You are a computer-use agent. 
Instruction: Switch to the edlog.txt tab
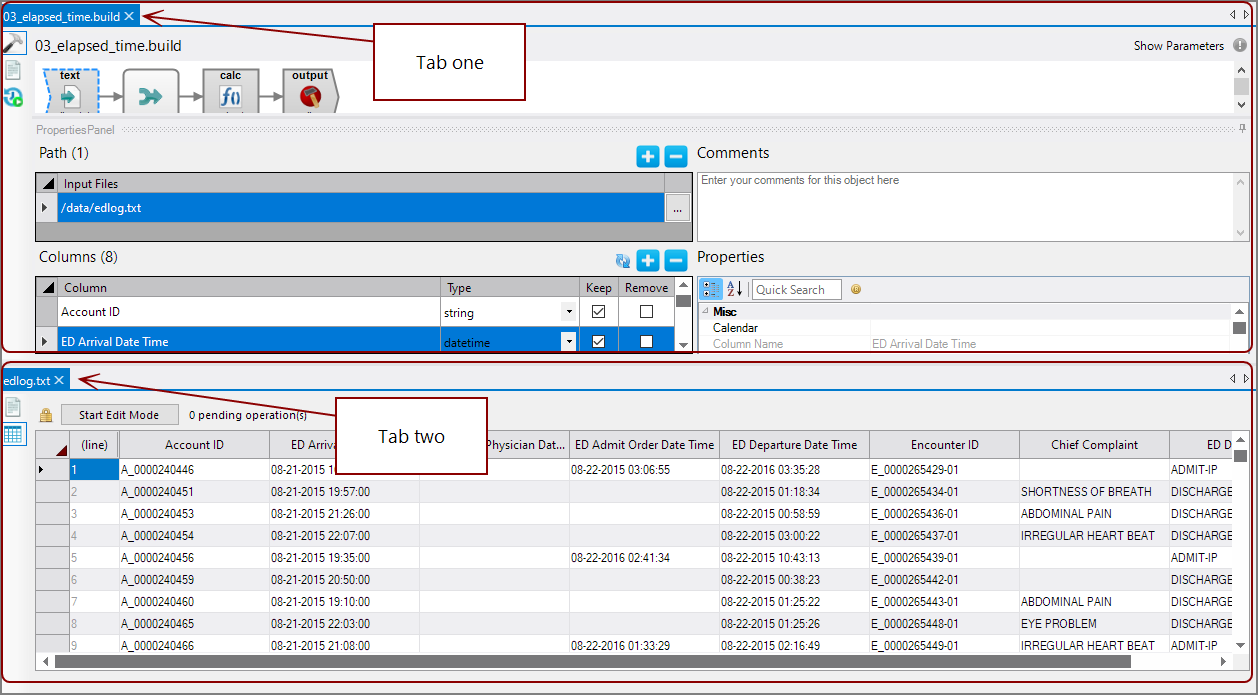pyautogui.click(x=26, y=380)
